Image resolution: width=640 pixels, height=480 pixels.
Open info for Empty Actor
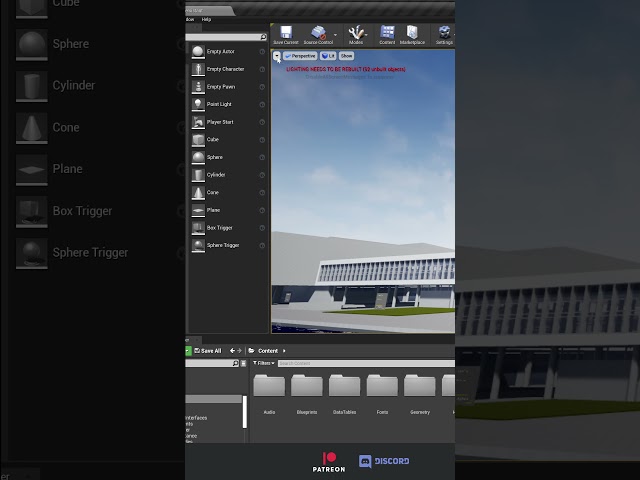(262, 51)
